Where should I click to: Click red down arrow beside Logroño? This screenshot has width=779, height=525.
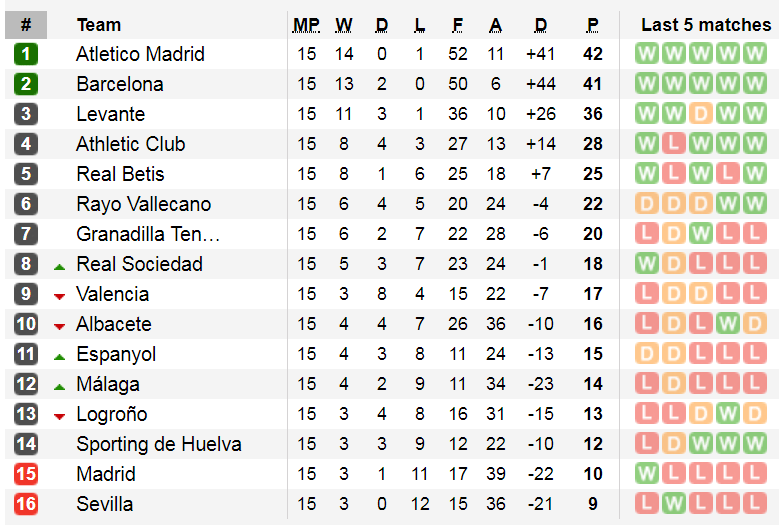[x=60, y=417]
